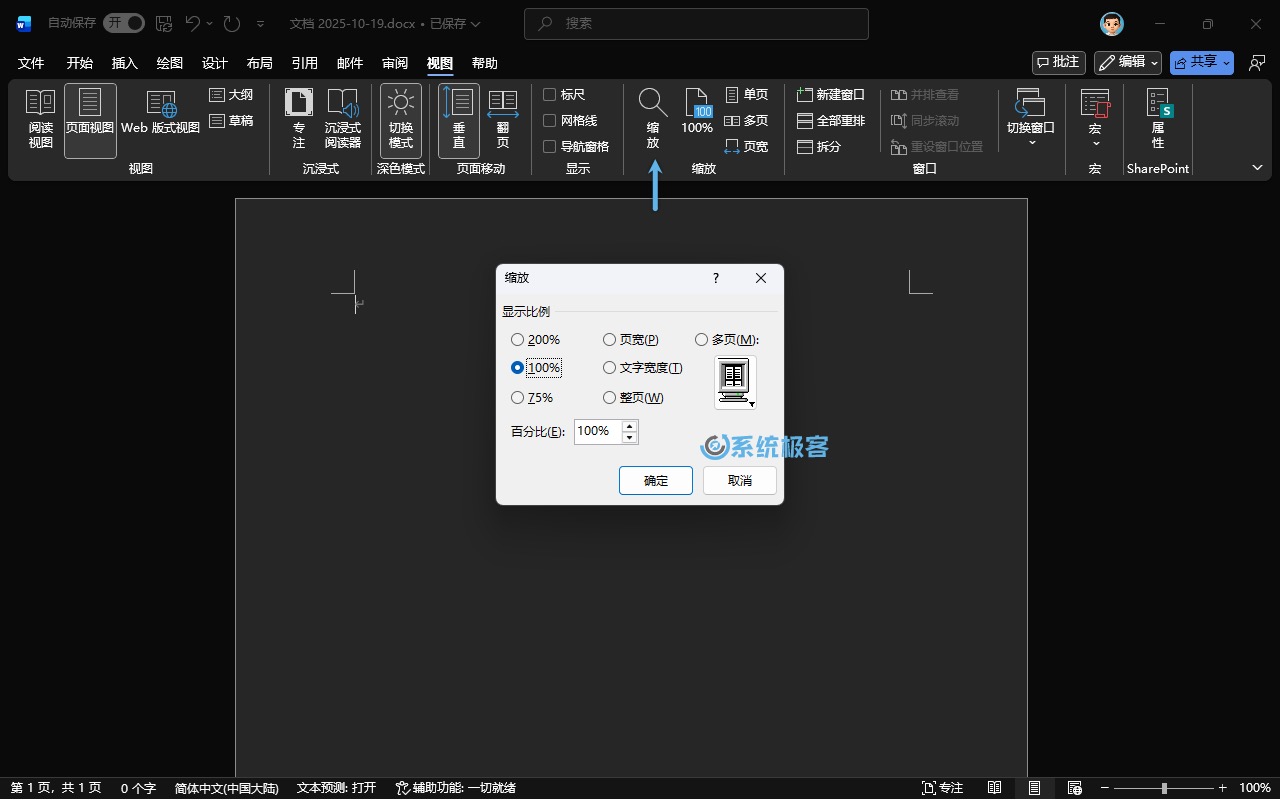The height and width of the screenshot is (800, 1280).
Task: Switch to the 插入 ribbon tab
Action: [125, 63]
